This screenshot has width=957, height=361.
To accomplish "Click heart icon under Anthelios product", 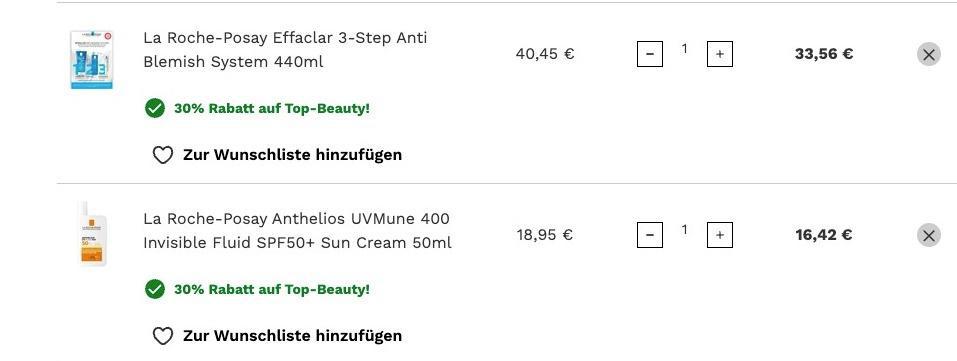I will click(162, 336).
